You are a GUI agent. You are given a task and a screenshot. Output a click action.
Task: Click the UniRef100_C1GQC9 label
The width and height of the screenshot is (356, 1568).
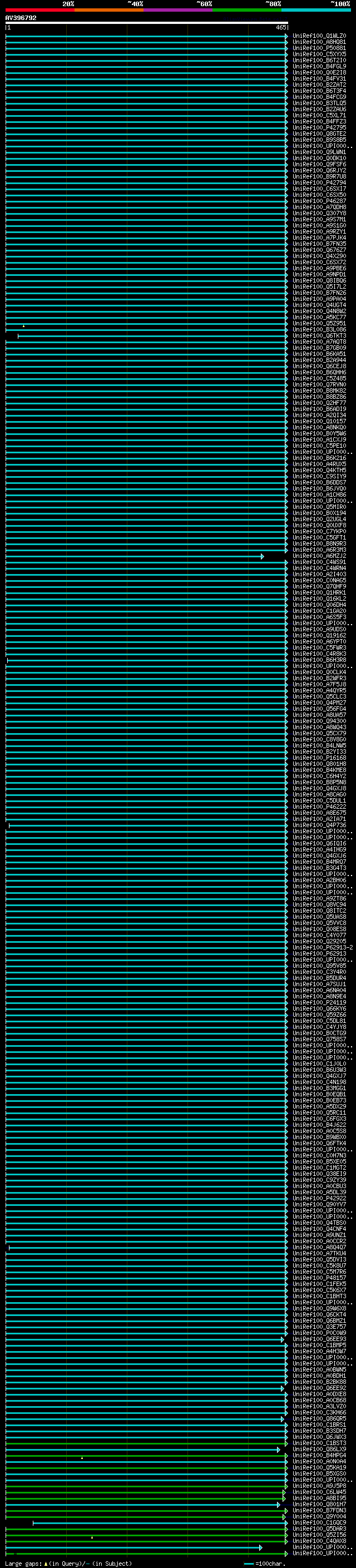tap(319, 1522)
